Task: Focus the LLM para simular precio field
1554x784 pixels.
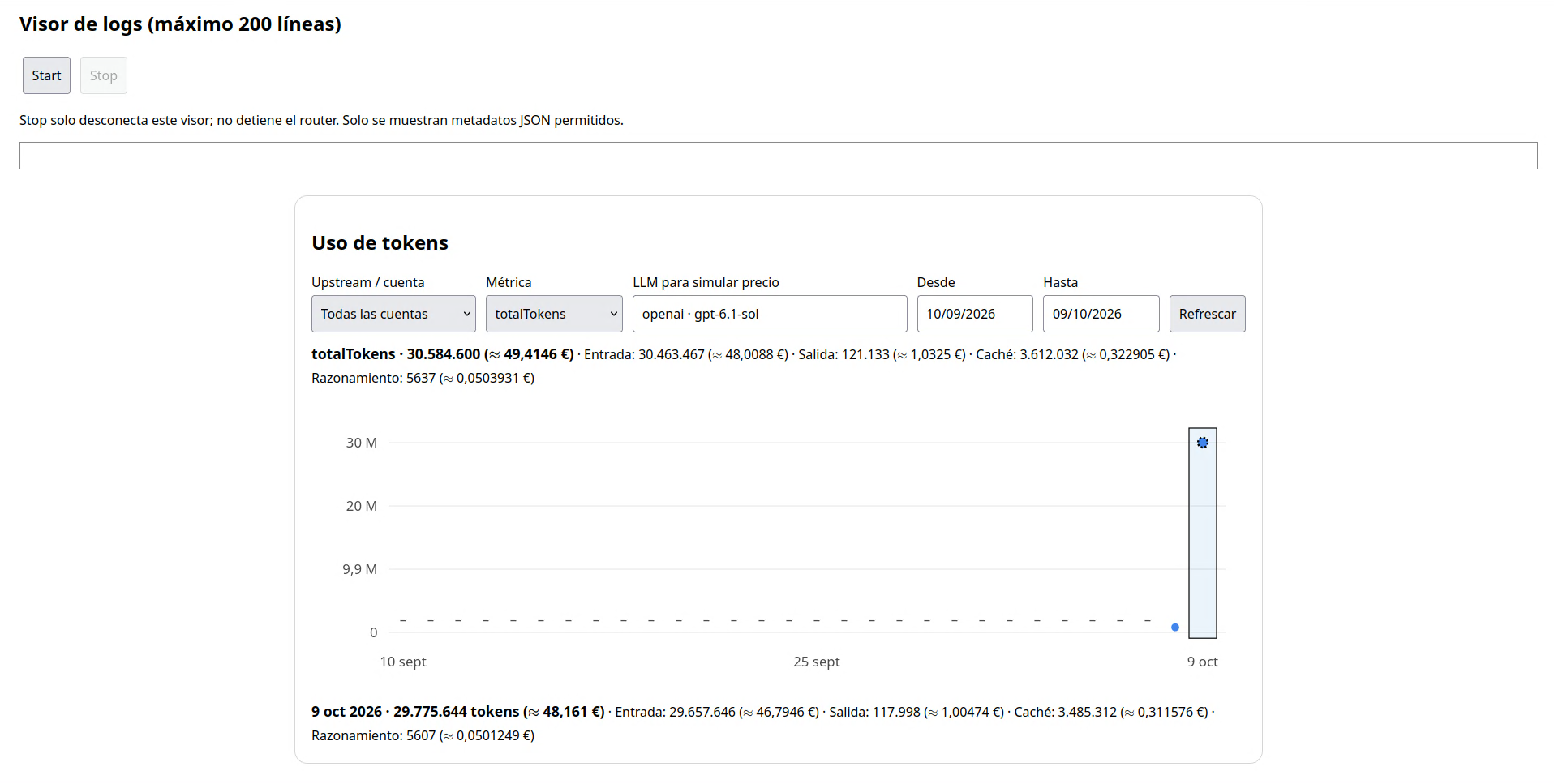Action: point(770,314)
